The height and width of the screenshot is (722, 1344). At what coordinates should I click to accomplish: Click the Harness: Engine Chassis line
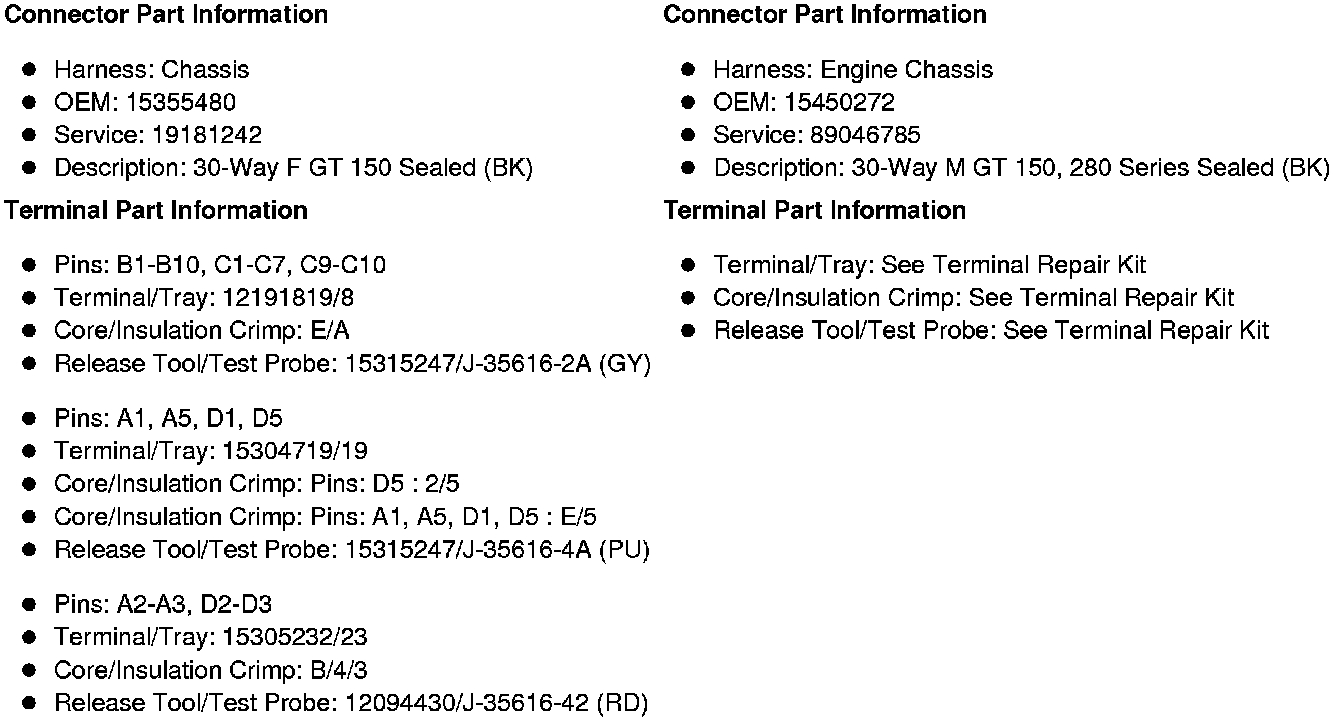point(853,70)
